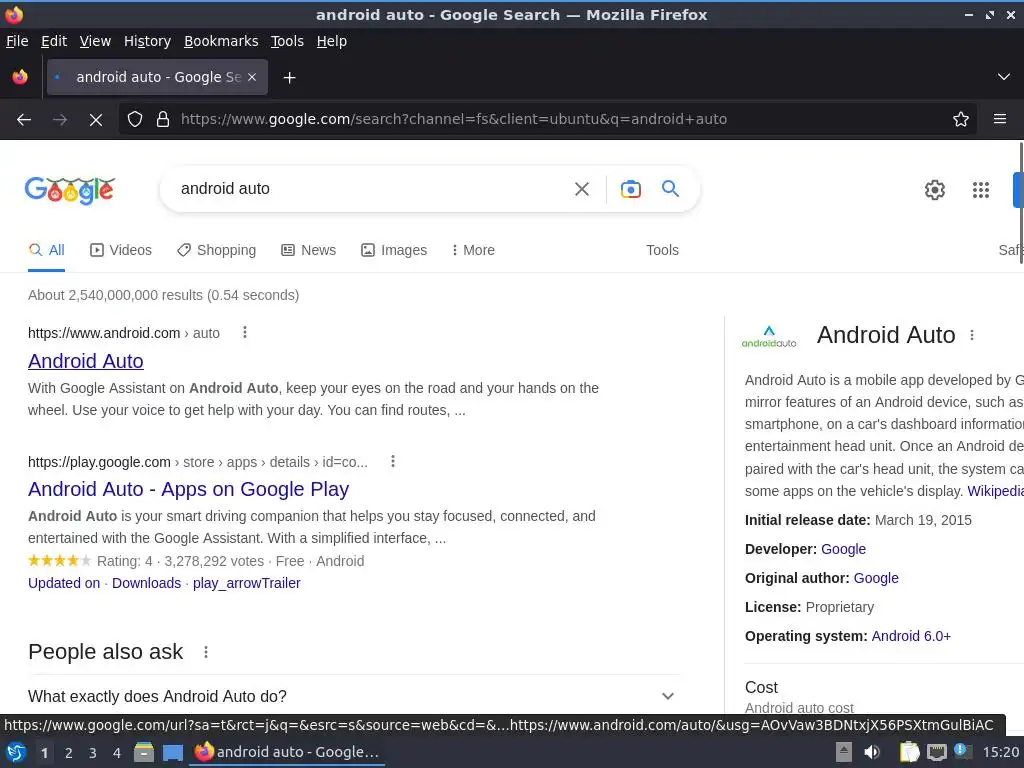Viewport: 1024px width, 768px height.
Task: Switch to the Images results tab
Action: 394,250
